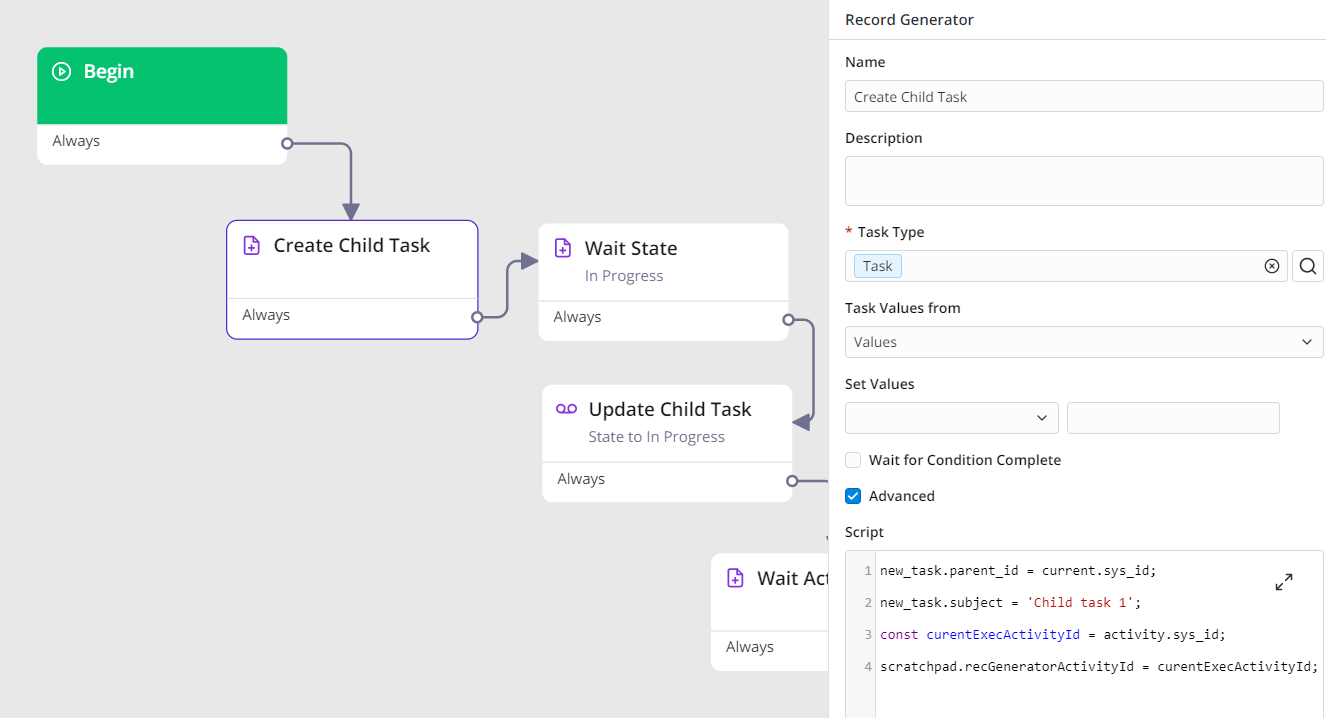Image resolution: width=1326 pixels, height=718 pixels.
Task: Click Create Child Task output connector
Action: click(477, 316)
